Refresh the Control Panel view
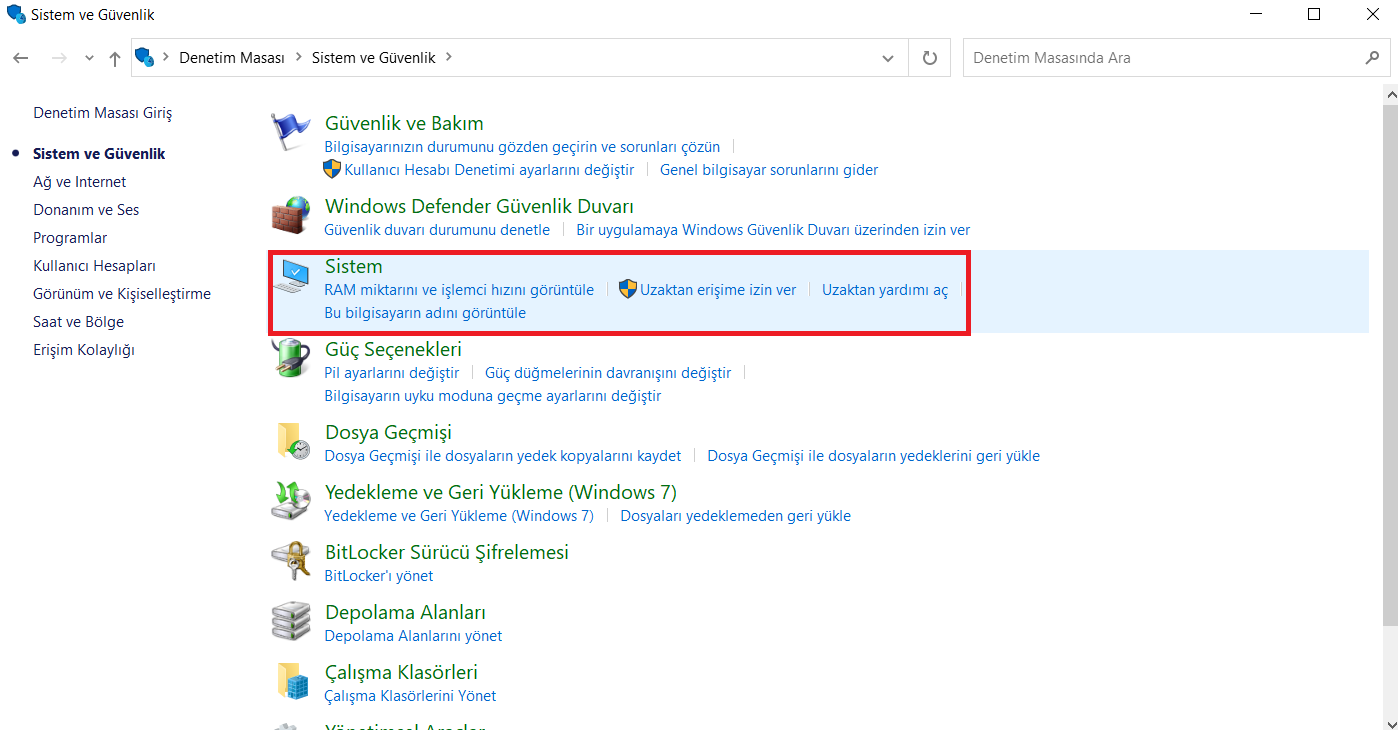The height and width of the screenshot is (730, 1398). click(930, 58)
